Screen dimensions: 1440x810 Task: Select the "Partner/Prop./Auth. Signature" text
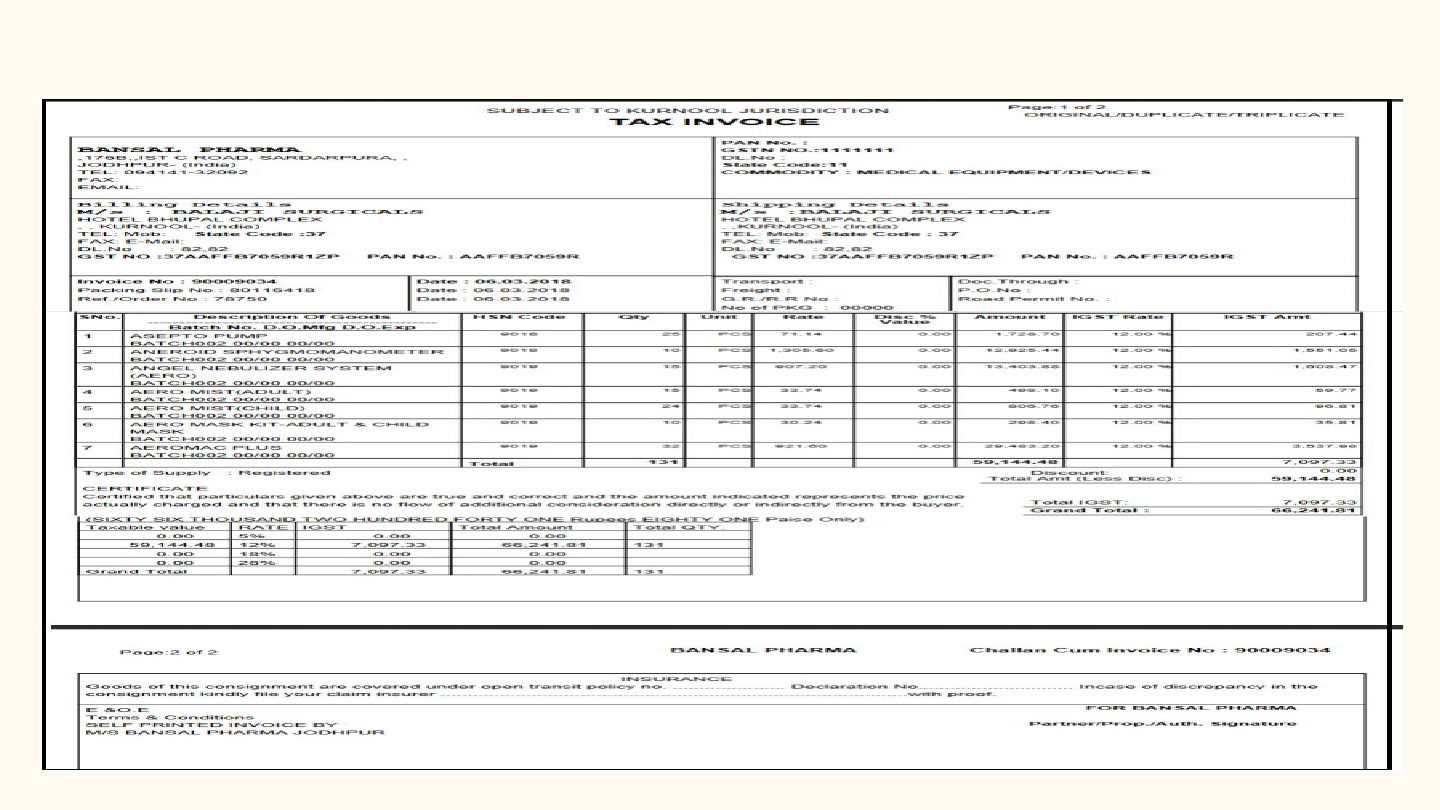(1162, 723)
